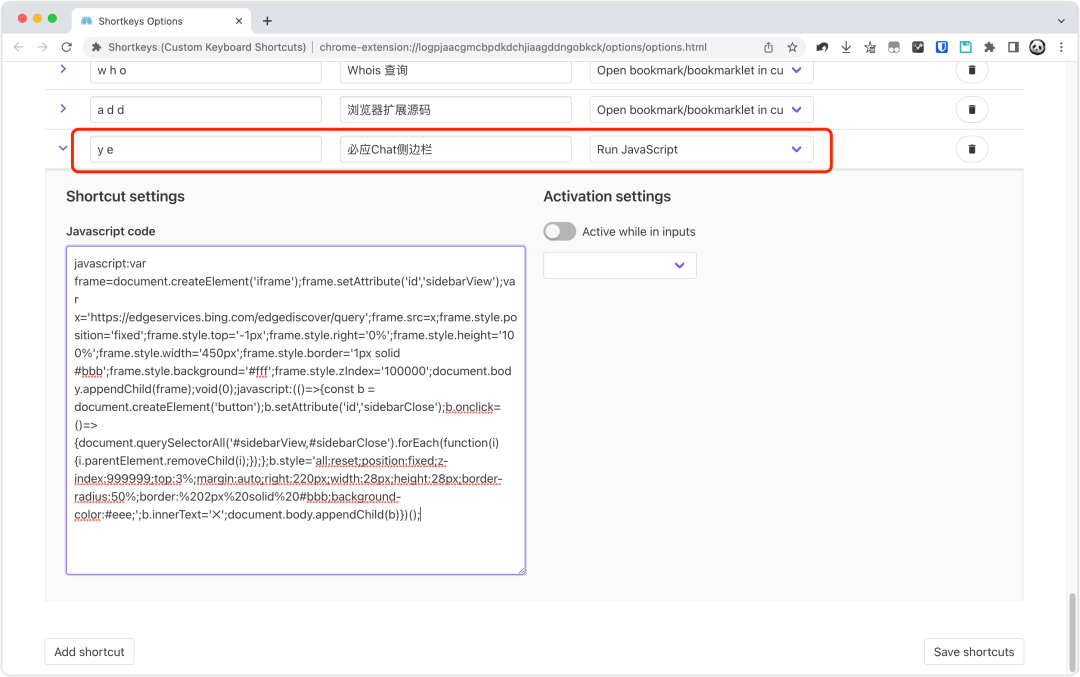The image size is (1080, 677).
Task: Click the dark graph extension icon
Action: 918,47
